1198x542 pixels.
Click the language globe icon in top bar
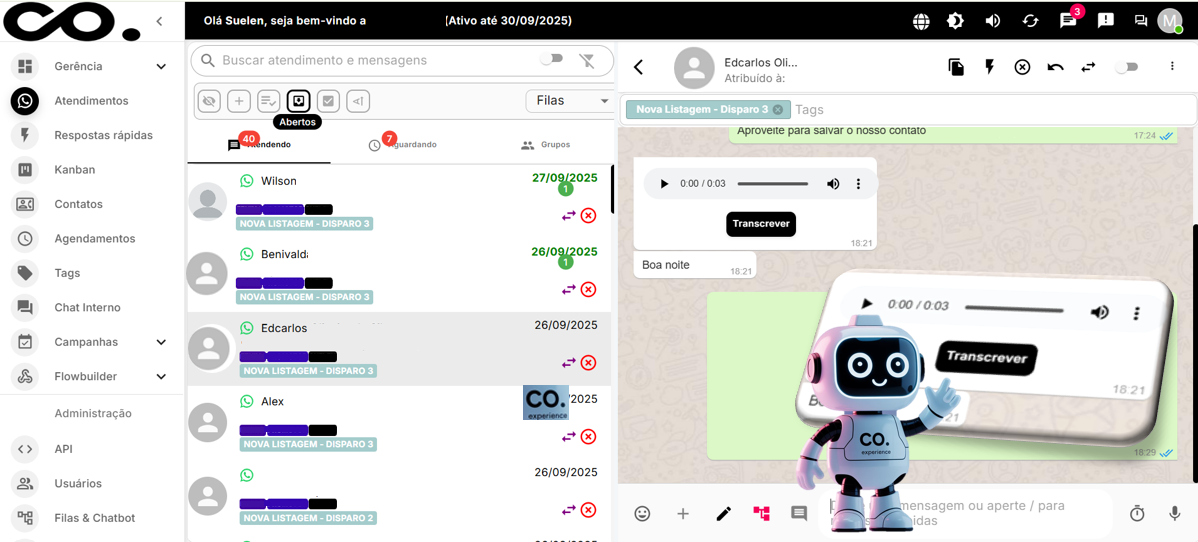coord(921,21)
